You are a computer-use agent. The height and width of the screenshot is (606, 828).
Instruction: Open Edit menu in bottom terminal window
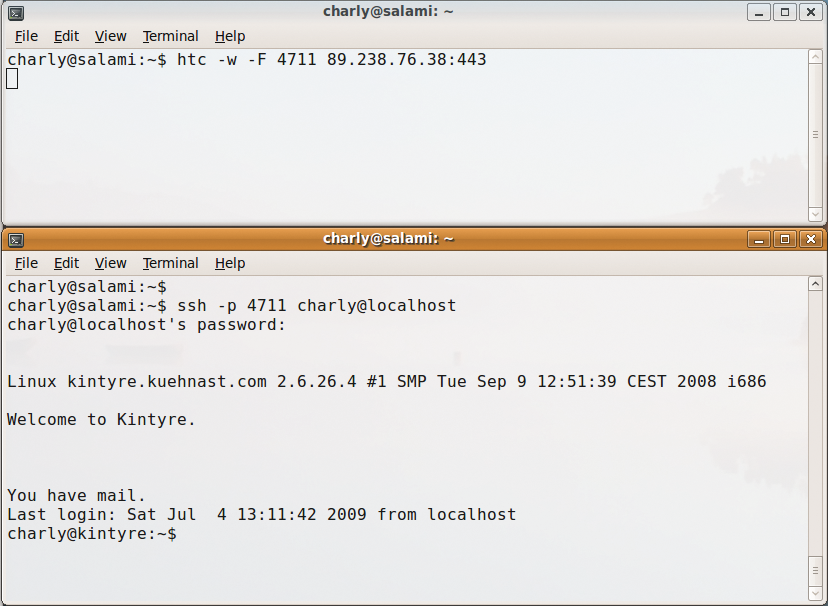[x=66, y=263]
